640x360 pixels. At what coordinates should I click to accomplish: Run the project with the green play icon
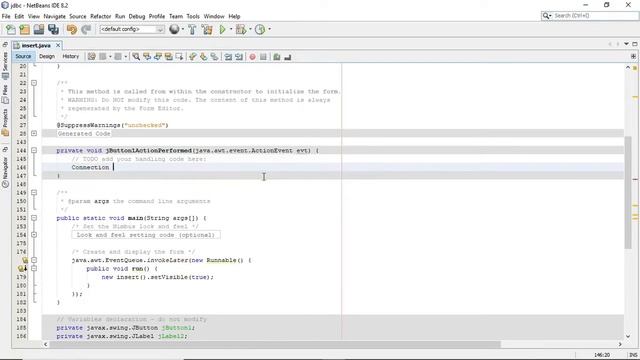click(222, 29)
